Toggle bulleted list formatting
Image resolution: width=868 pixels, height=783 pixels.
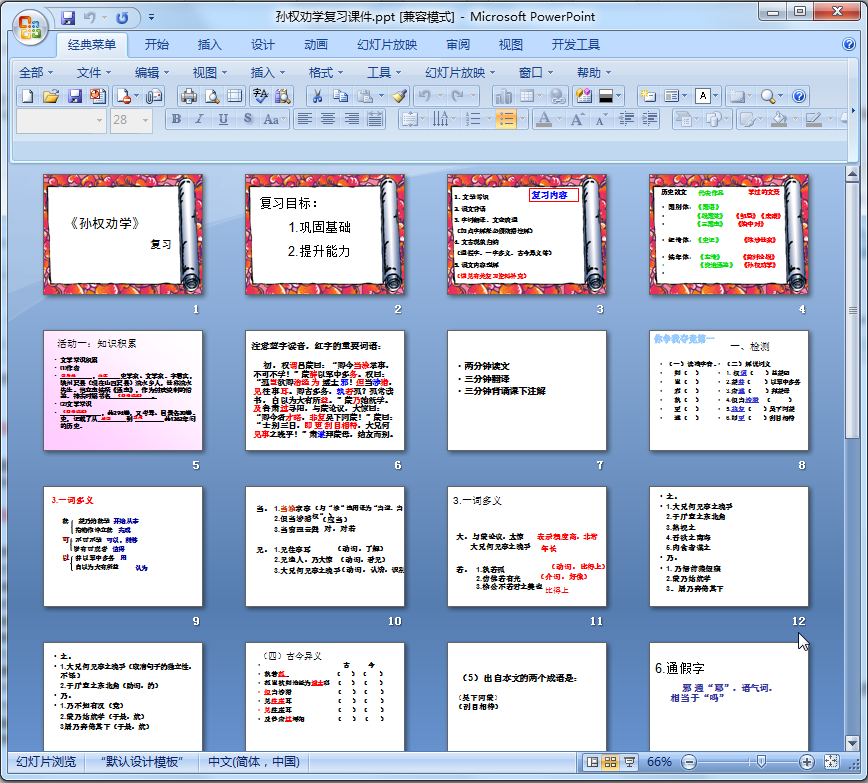[505, 119]
